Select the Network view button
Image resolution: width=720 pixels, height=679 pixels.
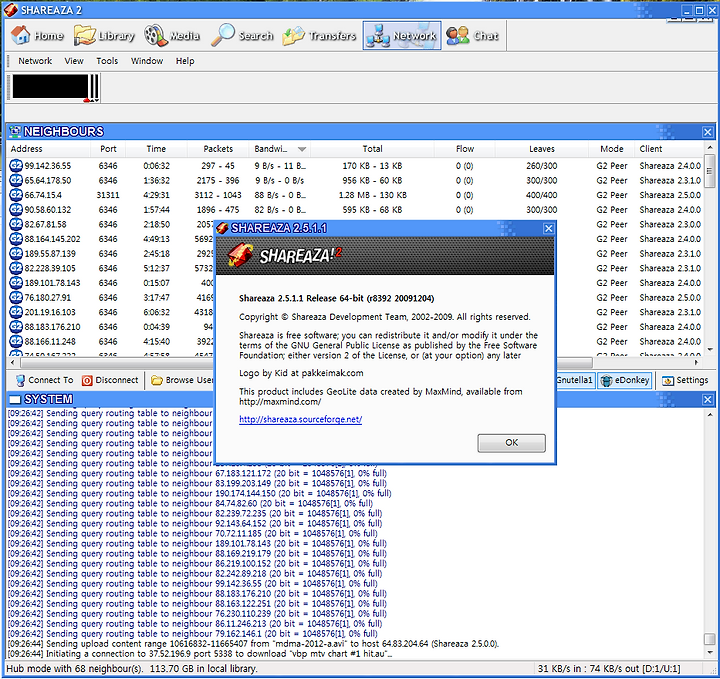[402, 35]
